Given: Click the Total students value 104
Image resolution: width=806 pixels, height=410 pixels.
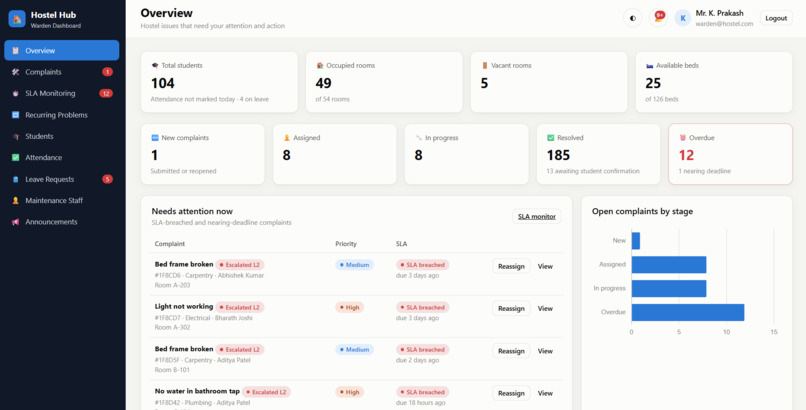Looking at the screenshot, I should tap(162, 83).
